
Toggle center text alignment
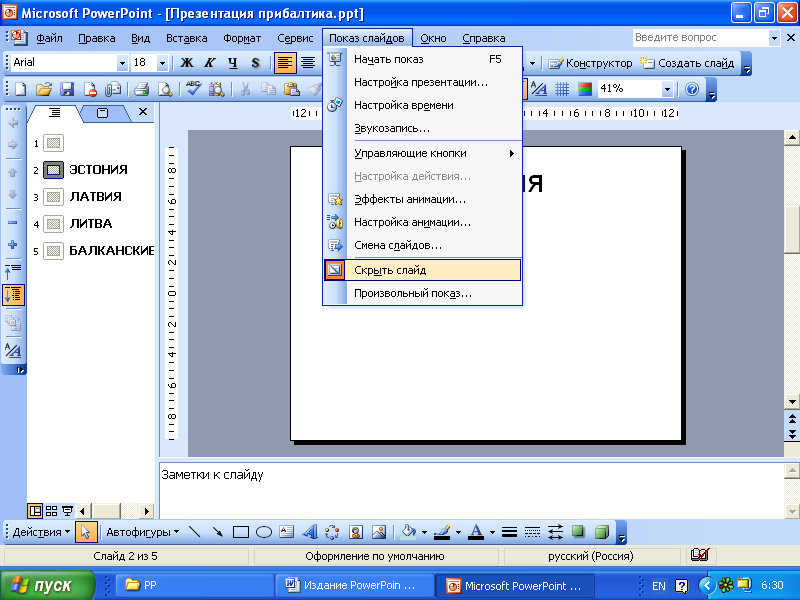click(308, 63)
